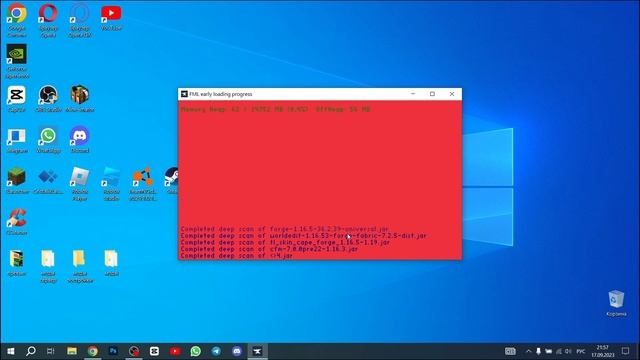Open the Roblox Studio desktop shortcut
Screen dimensions: 640x360
(111, 184)
